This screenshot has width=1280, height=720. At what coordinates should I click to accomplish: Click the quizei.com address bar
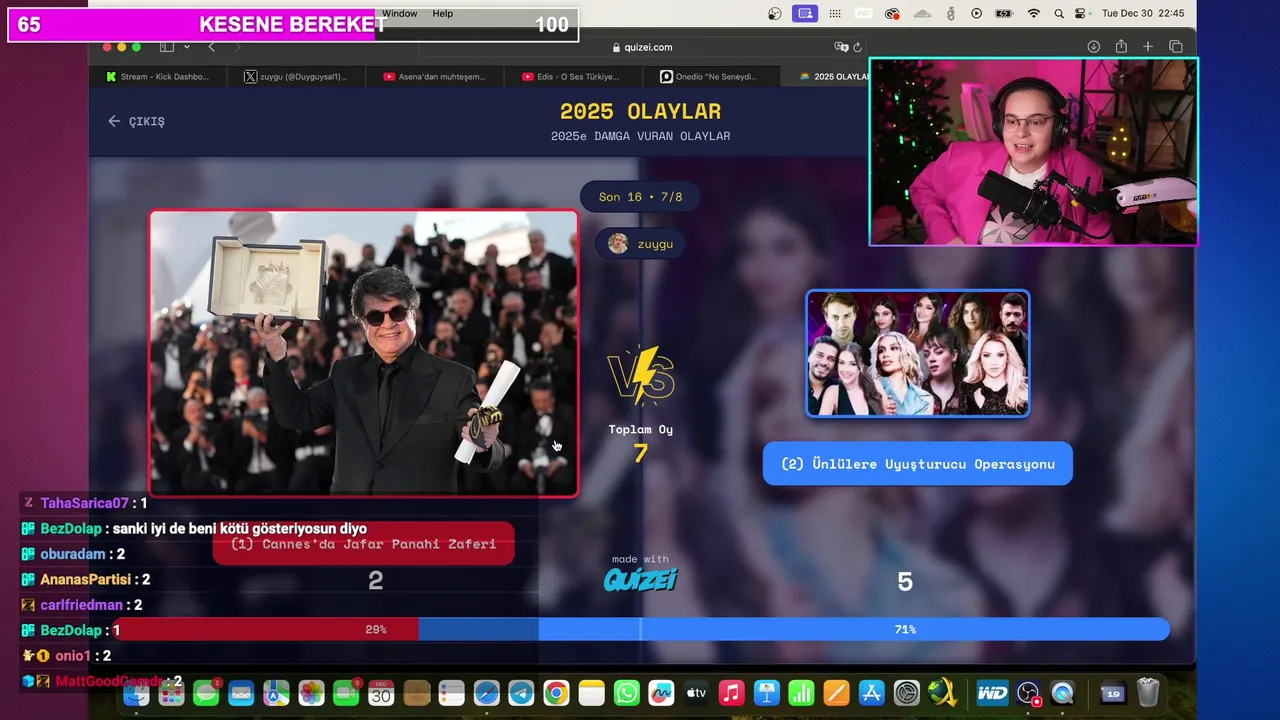tap(641, 47)
